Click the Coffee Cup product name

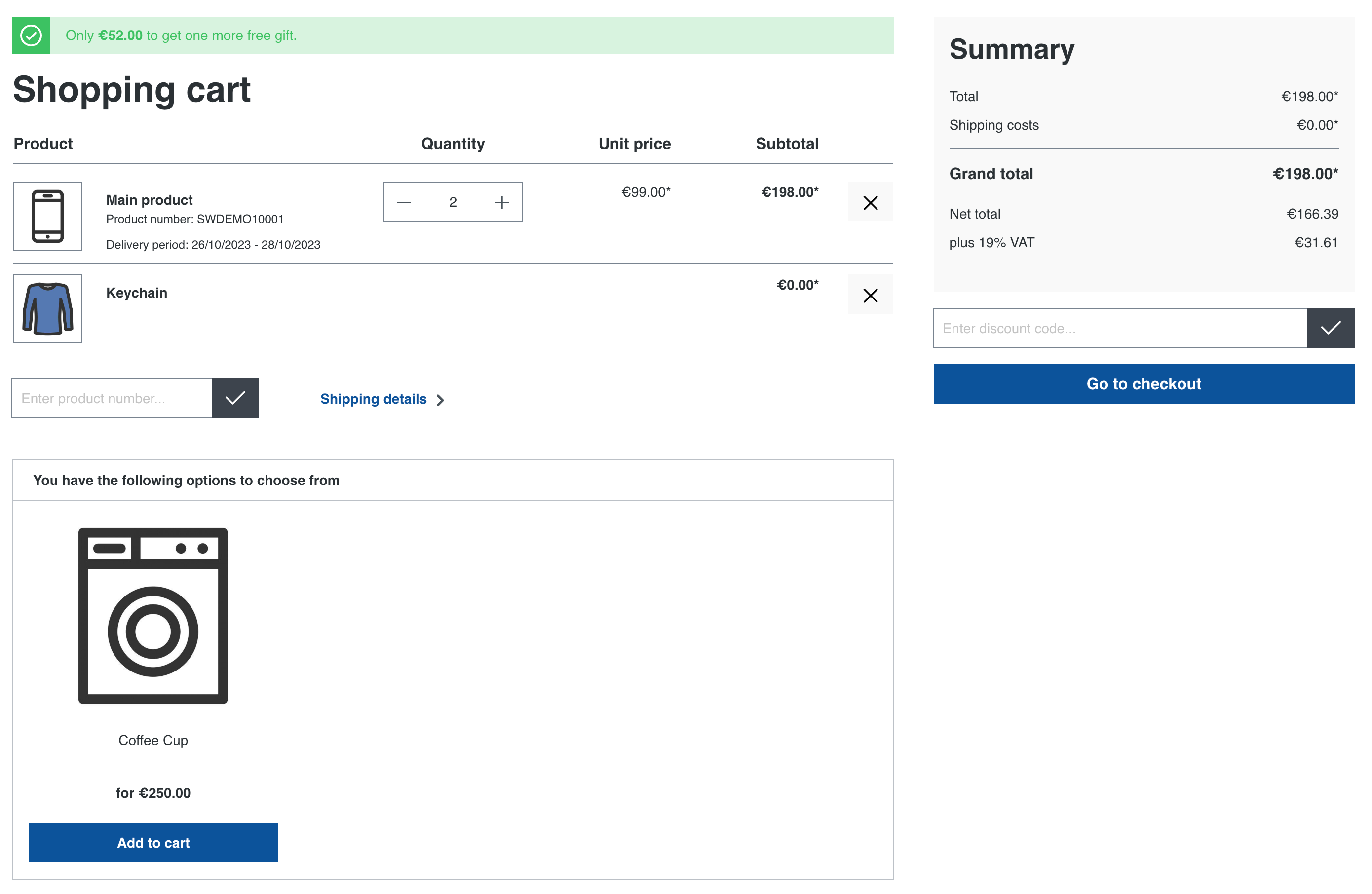coord(153,740)
